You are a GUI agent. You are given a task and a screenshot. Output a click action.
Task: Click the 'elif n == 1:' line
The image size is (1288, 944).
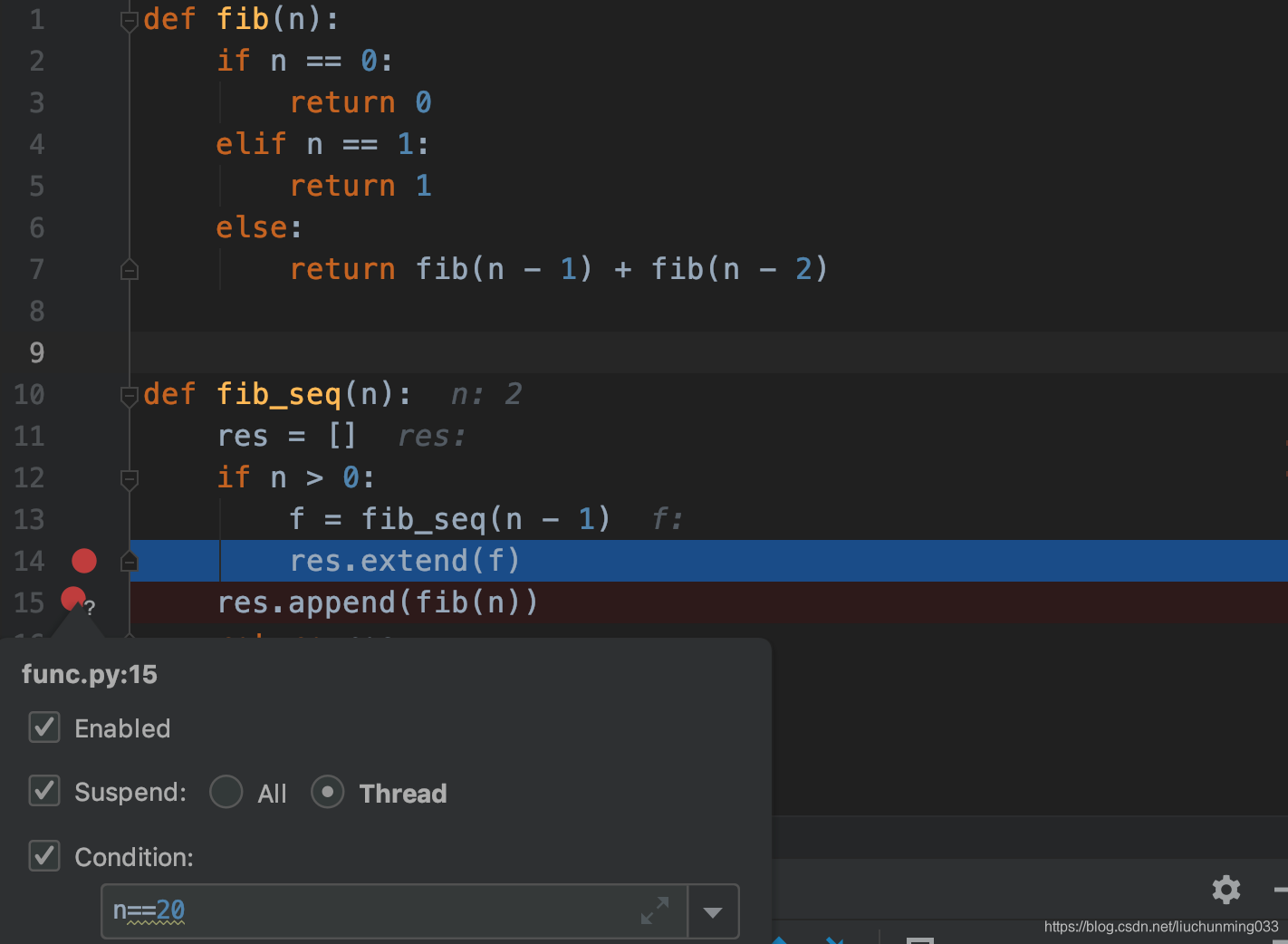pyautogui.click(x=322, y=144)
